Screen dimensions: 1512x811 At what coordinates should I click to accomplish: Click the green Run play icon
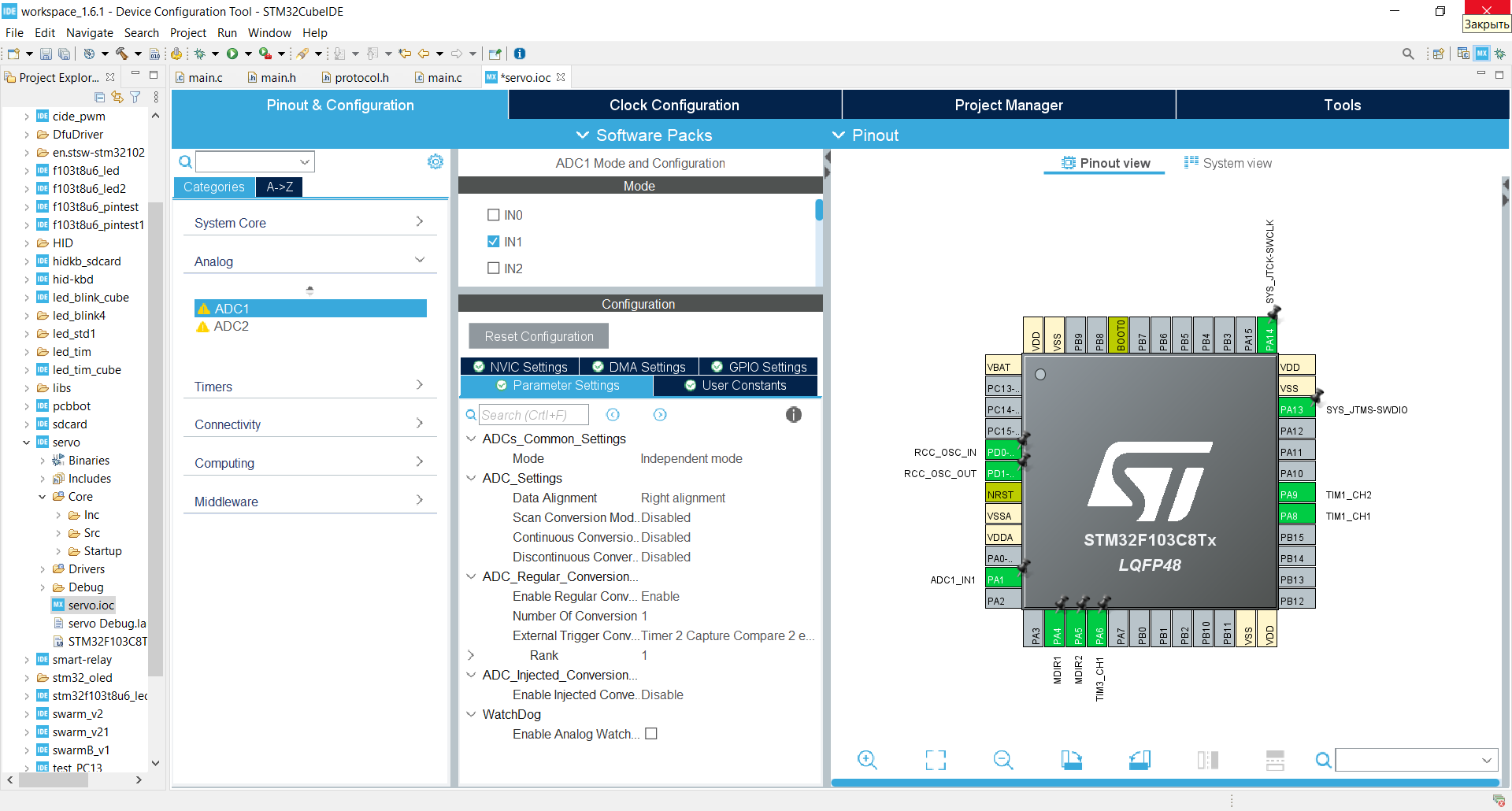coord(232,54)
